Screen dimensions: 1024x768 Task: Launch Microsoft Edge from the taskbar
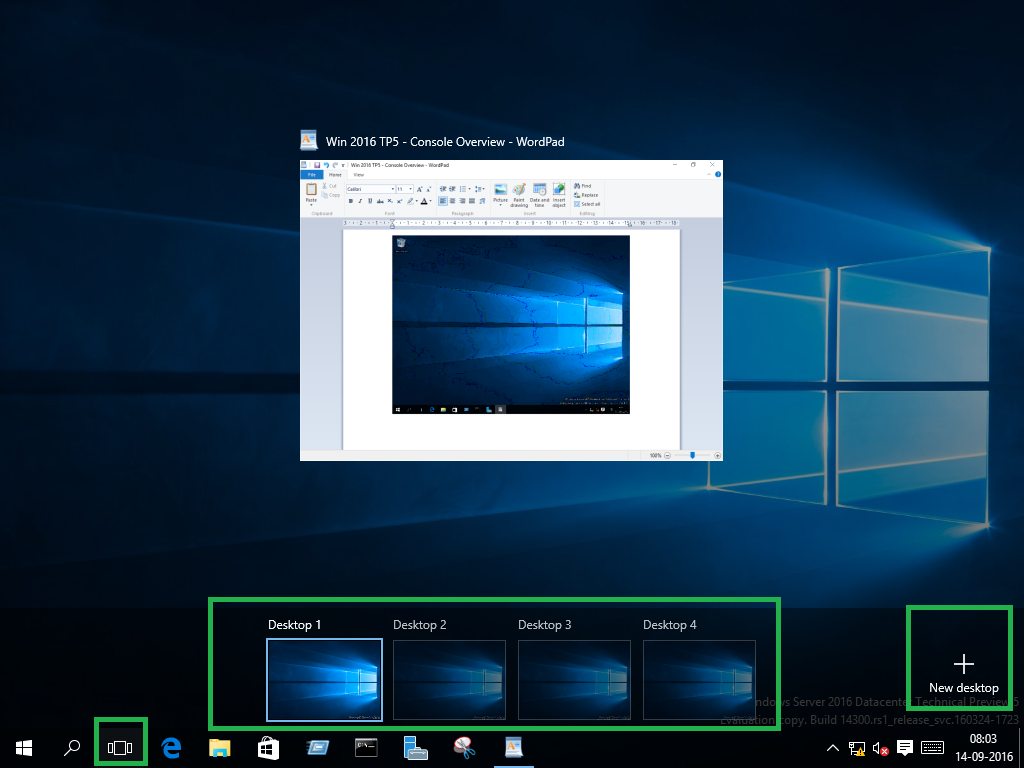click(x=171, y=748)
